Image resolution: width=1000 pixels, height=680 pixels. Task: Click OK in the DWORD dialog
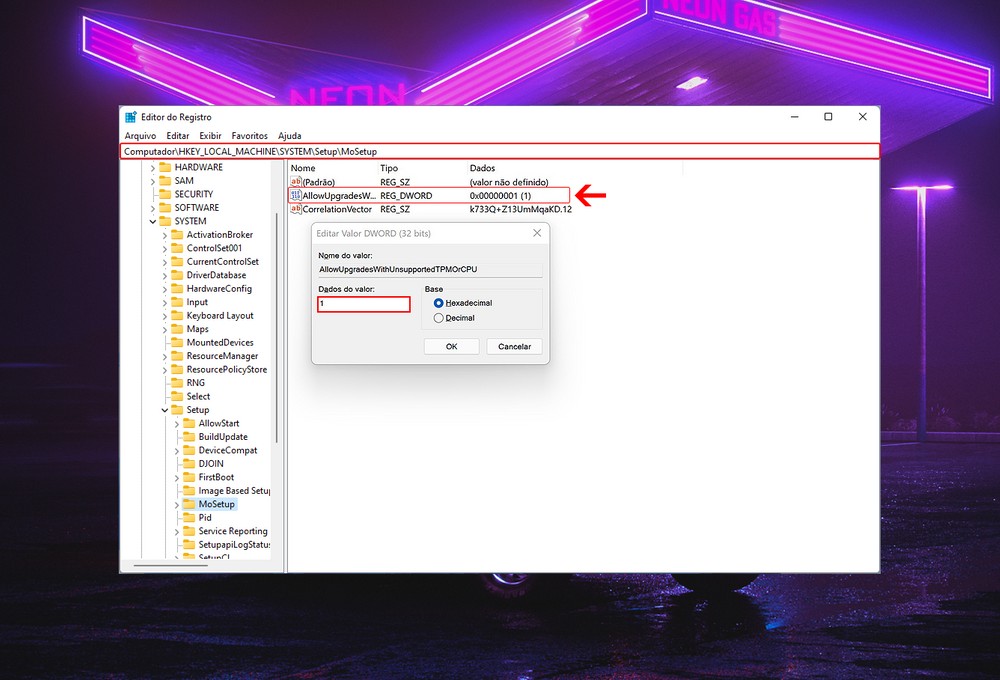click(x=451, y=346)
